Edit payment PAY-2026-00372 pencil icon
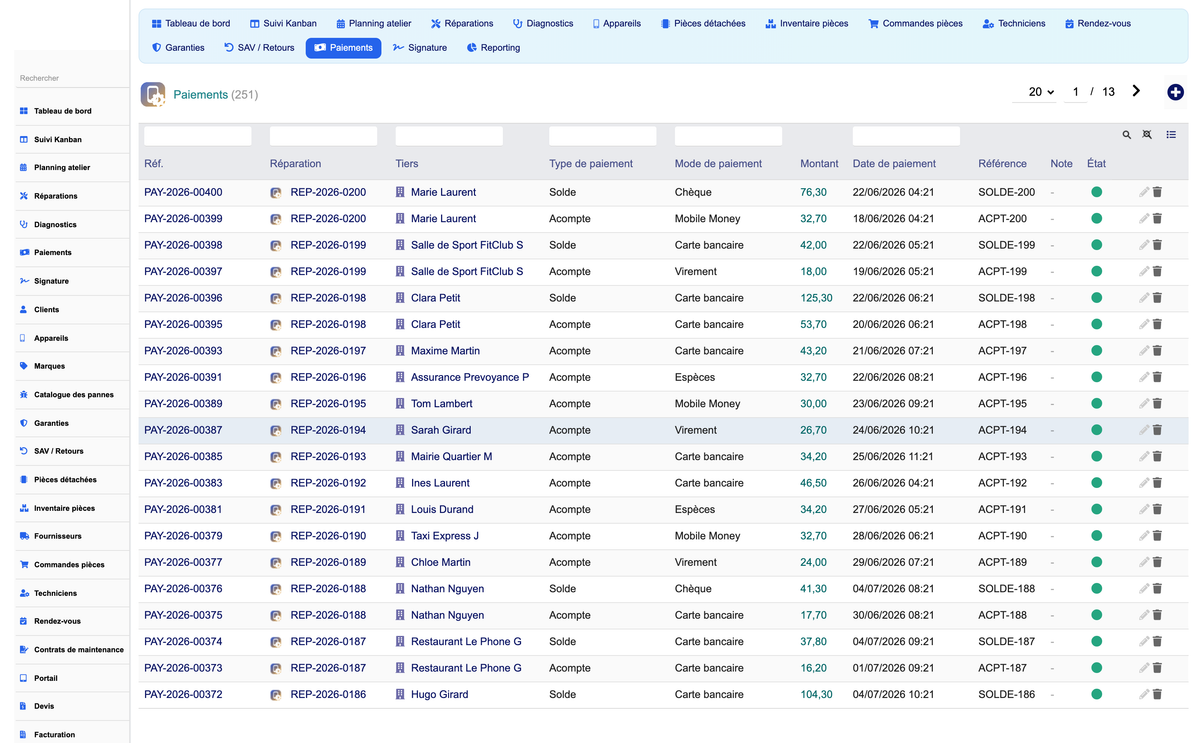Screen dimensions: 1200x743 click(1144, 694)
